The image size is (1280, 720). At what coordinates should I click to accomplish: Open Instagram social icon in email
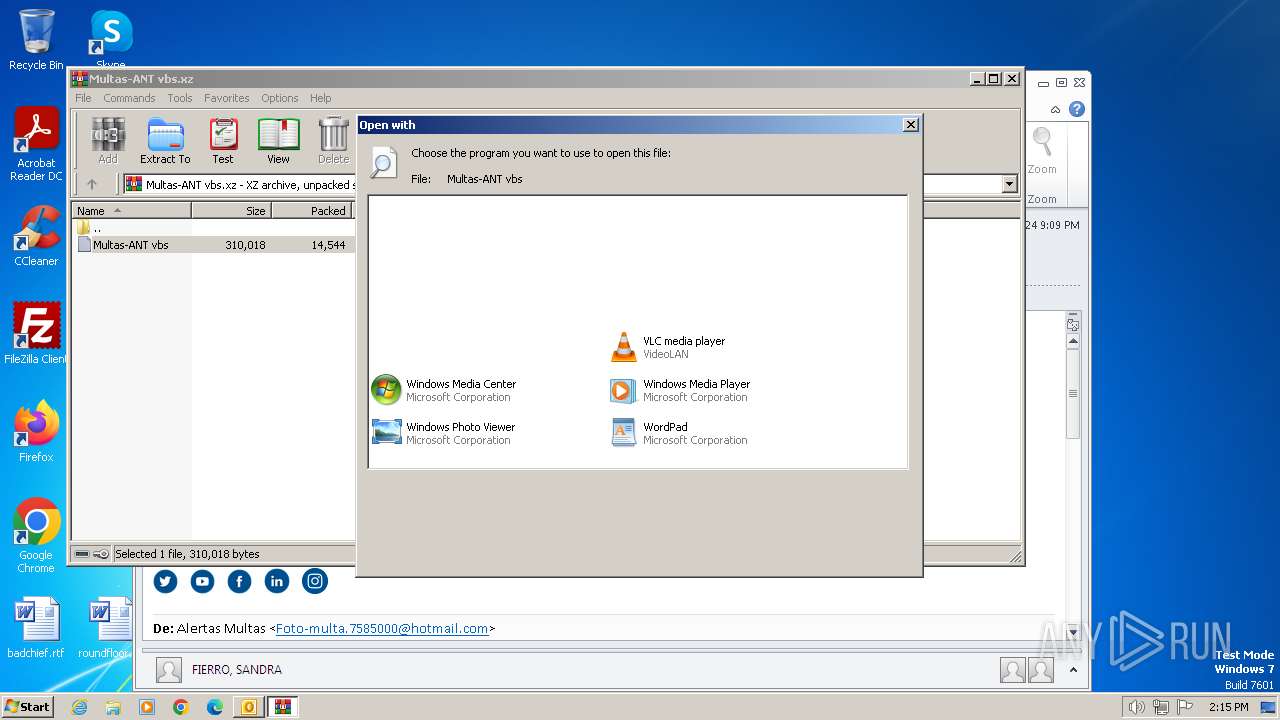[315, 581]
